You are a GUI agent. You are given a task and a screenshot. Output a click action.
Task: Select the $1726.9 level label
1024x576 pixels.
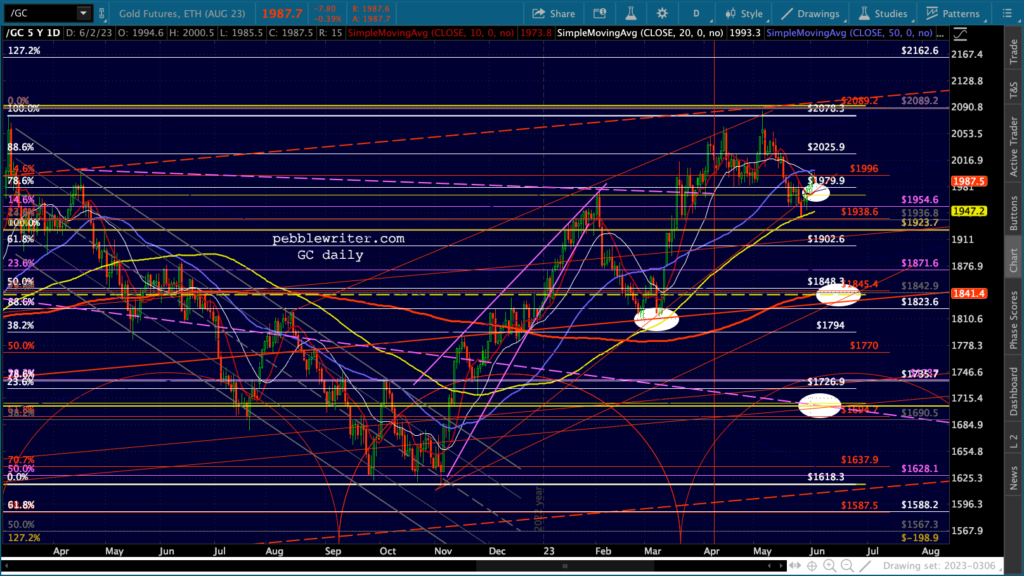[x=825, y=381]
